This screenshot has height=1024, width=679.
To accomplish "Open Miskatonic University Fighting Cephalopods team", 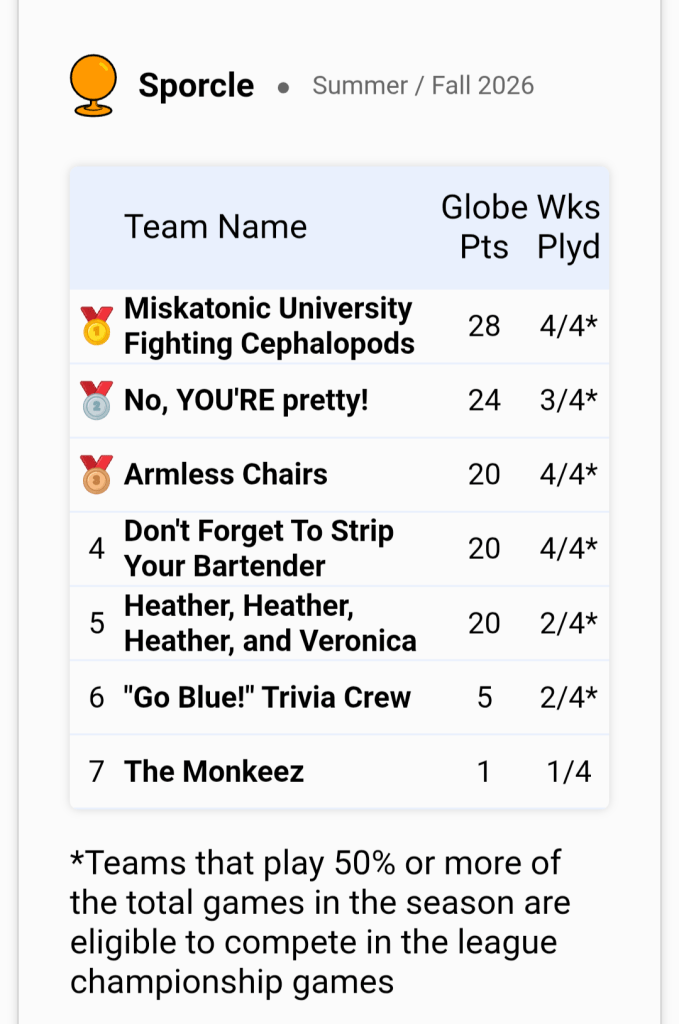I will [269, 326].
